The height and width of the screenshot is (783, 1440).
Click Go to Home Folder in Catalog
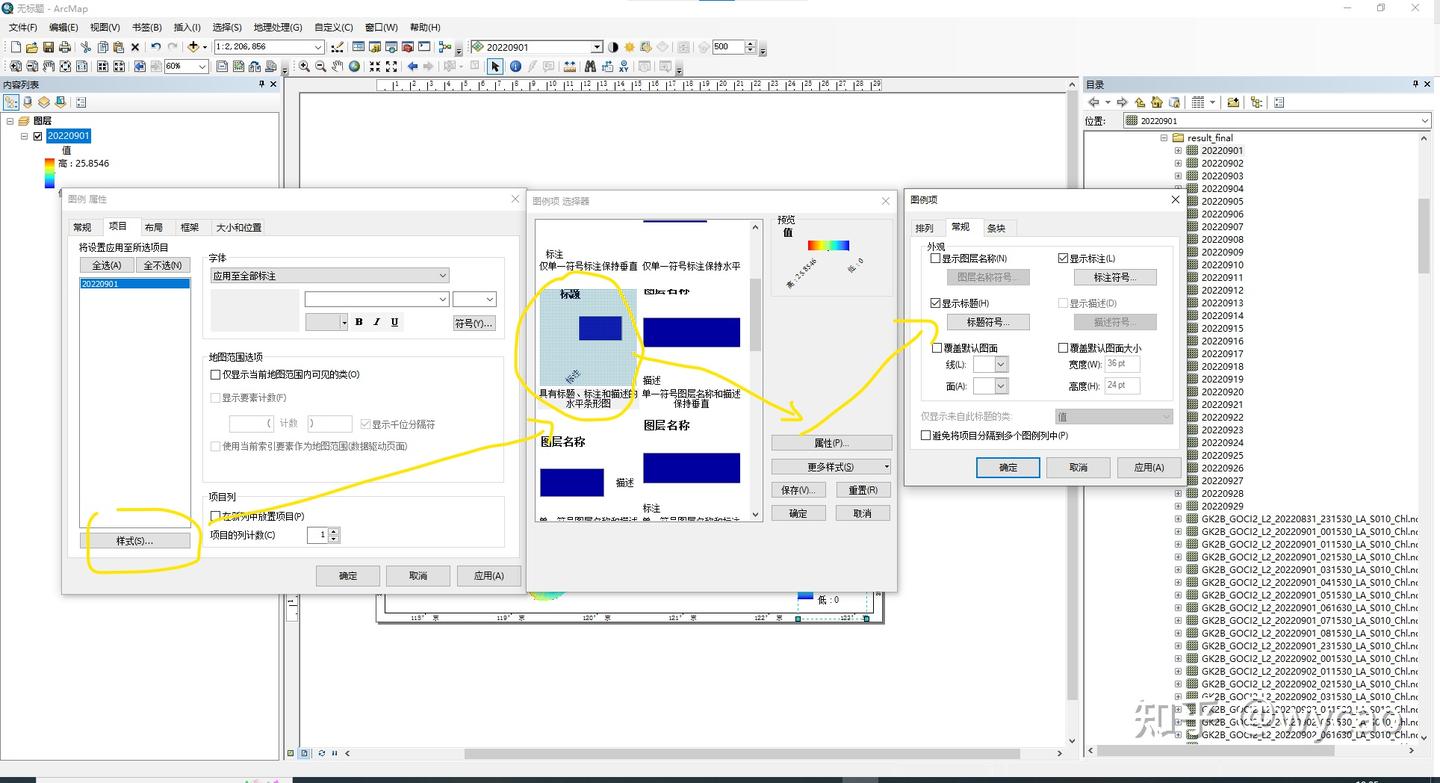pyautogui.click(x=1157, y=102)
